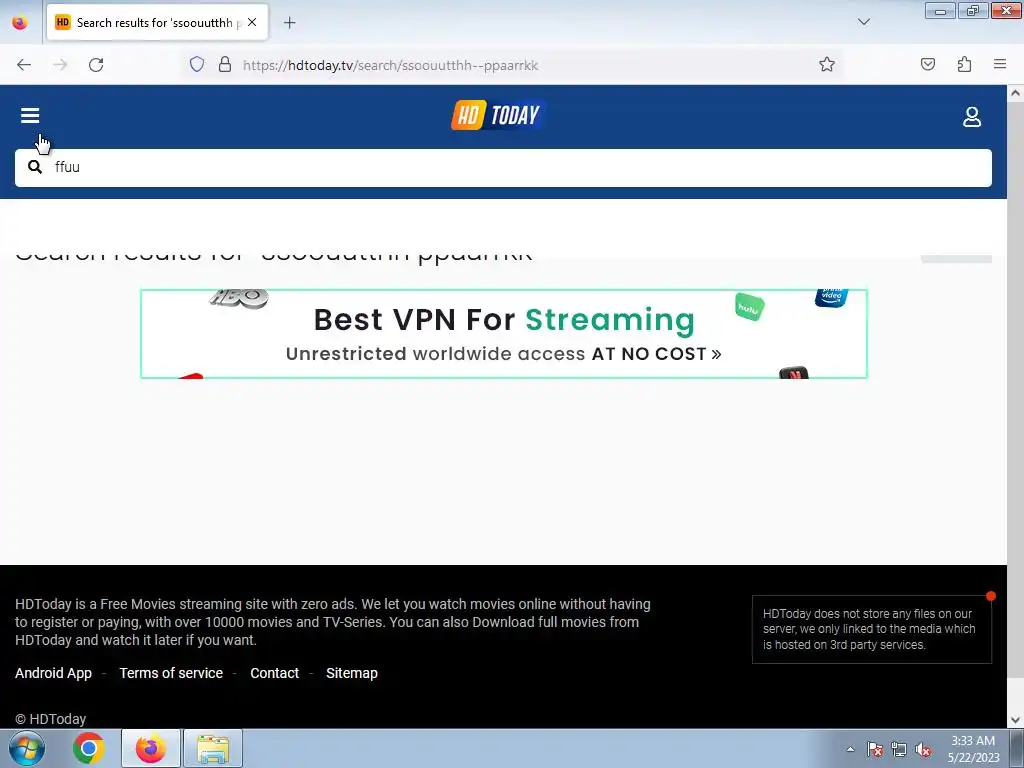Click the 'does not store any files' notice

[872, 629]
